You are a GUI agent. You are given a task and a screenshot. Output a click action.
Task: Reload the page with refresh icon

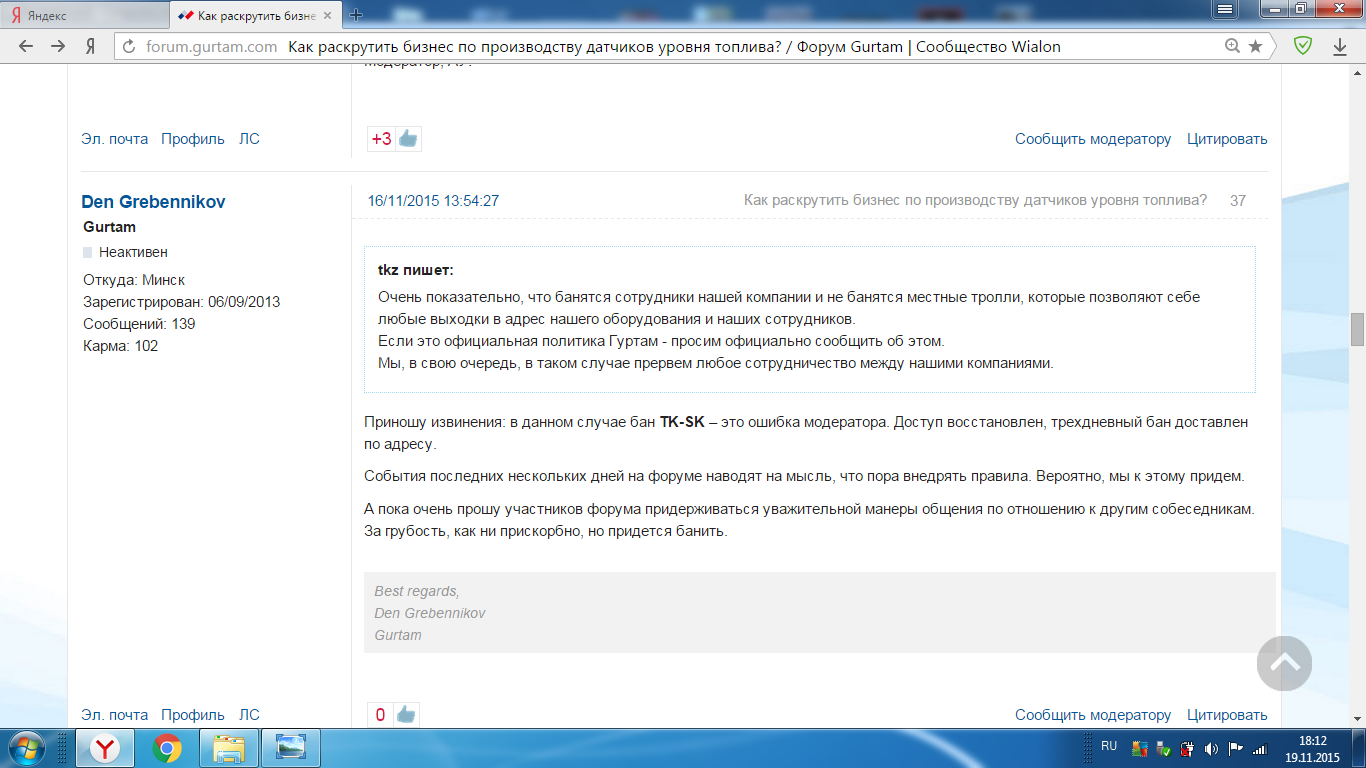[x=128, y=47]
